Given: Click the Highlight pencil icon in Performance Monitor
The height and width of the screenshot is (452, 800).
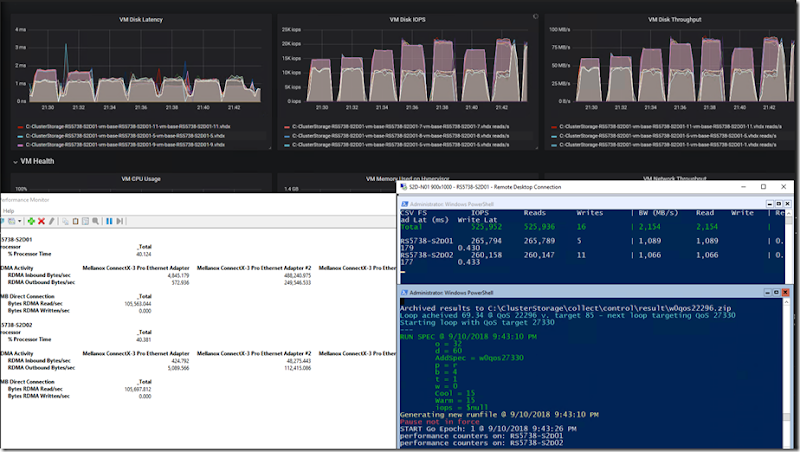Looking at the screenshot, I should [52, 220].
